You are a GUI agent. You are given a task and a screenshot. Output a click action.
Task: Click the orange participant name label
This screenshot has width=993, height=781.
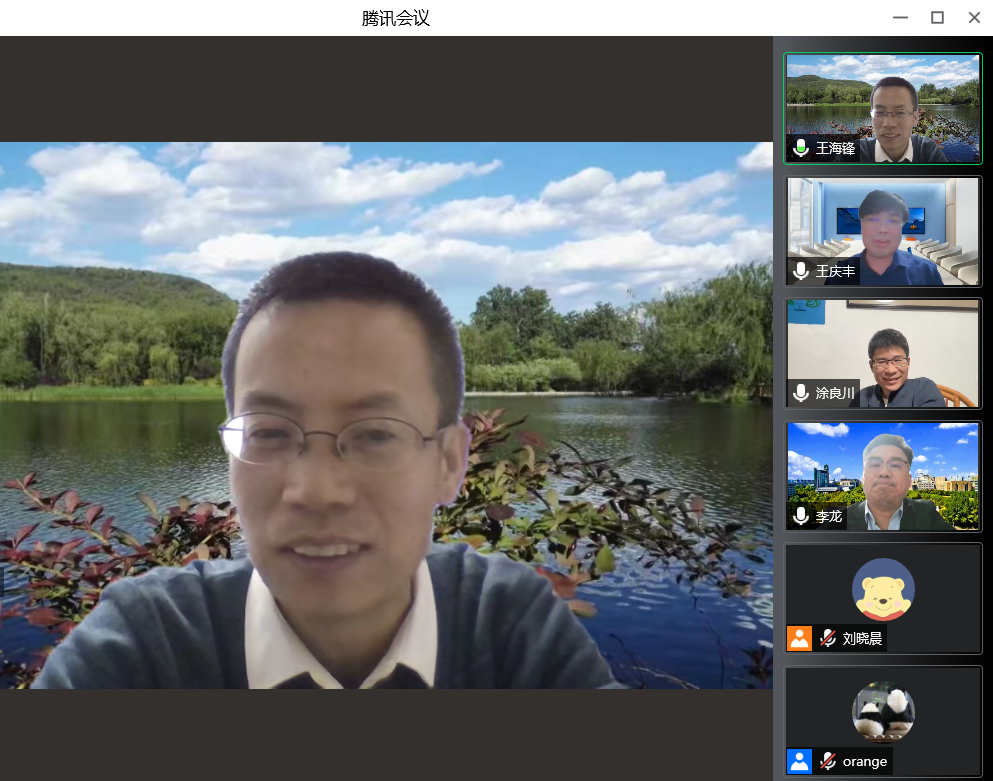point(864,761)
